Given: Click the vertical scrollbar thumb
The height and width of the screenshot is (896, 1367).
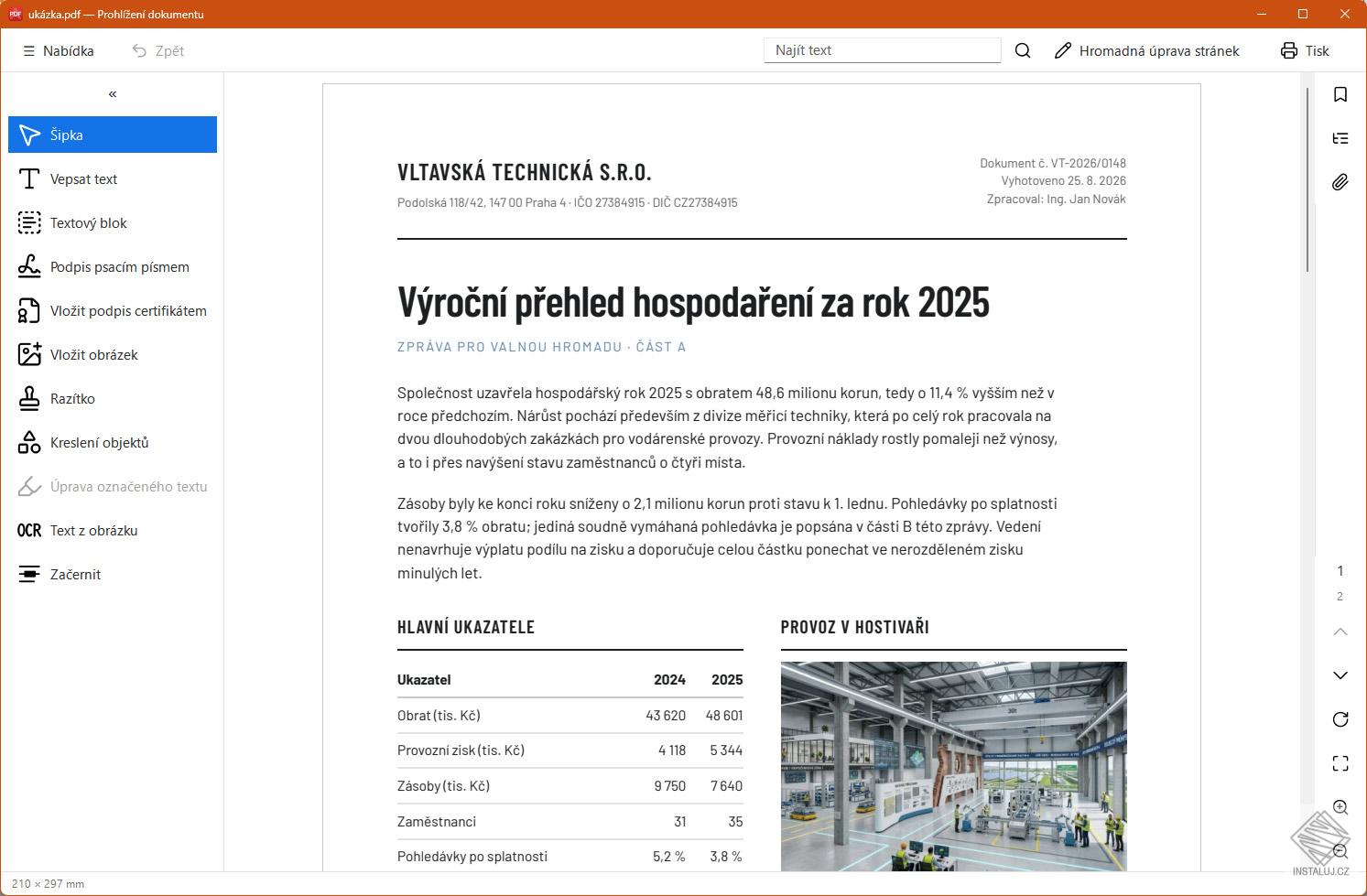Looking at the screenshot, I should [1307, 179].
